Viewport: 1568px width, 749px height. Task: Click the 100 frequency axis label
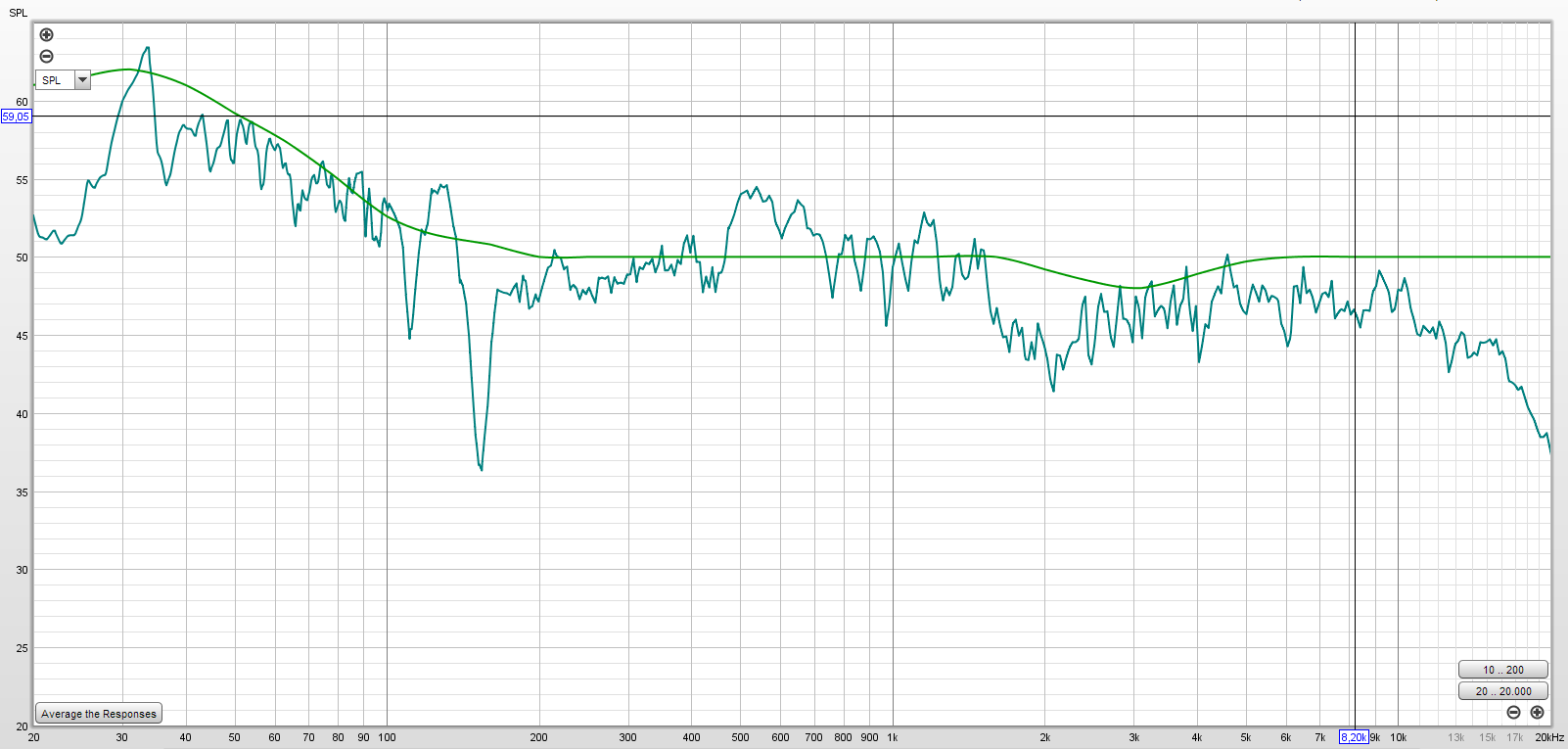388,737
